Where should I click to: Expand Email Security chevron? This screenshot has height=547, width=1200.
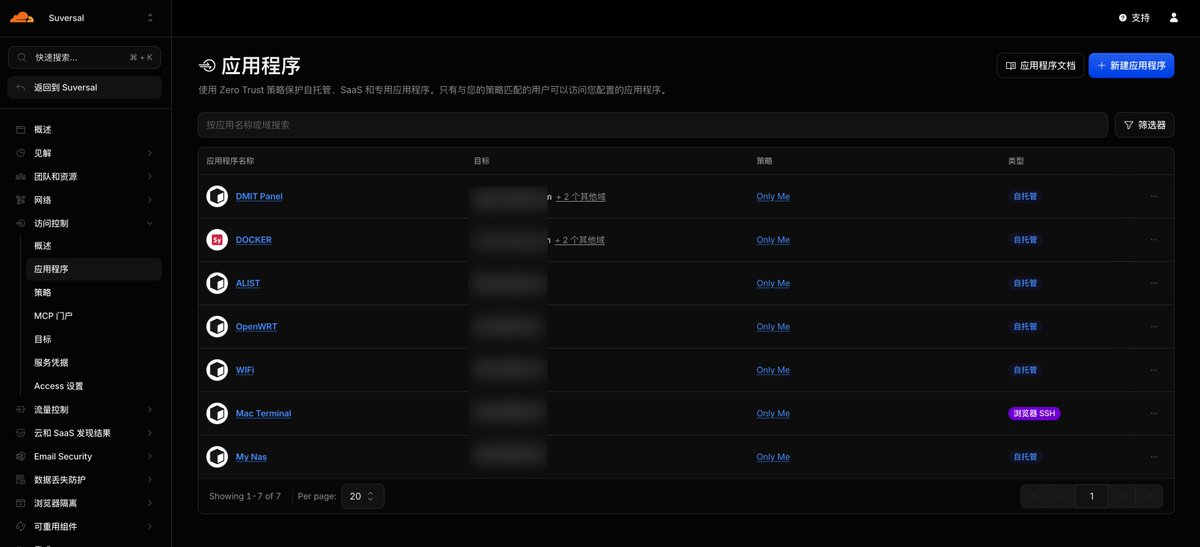click(149, 456)
